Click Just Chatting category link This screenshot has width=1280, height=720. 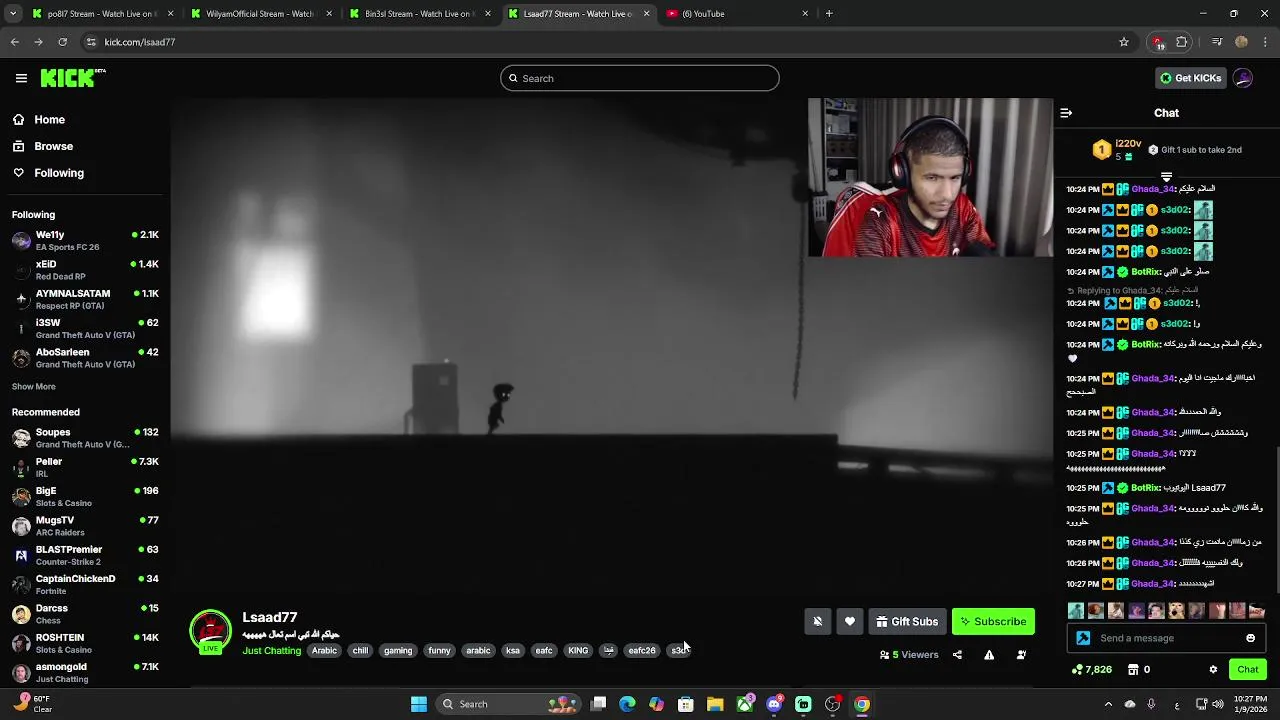[x=271, y=651]
